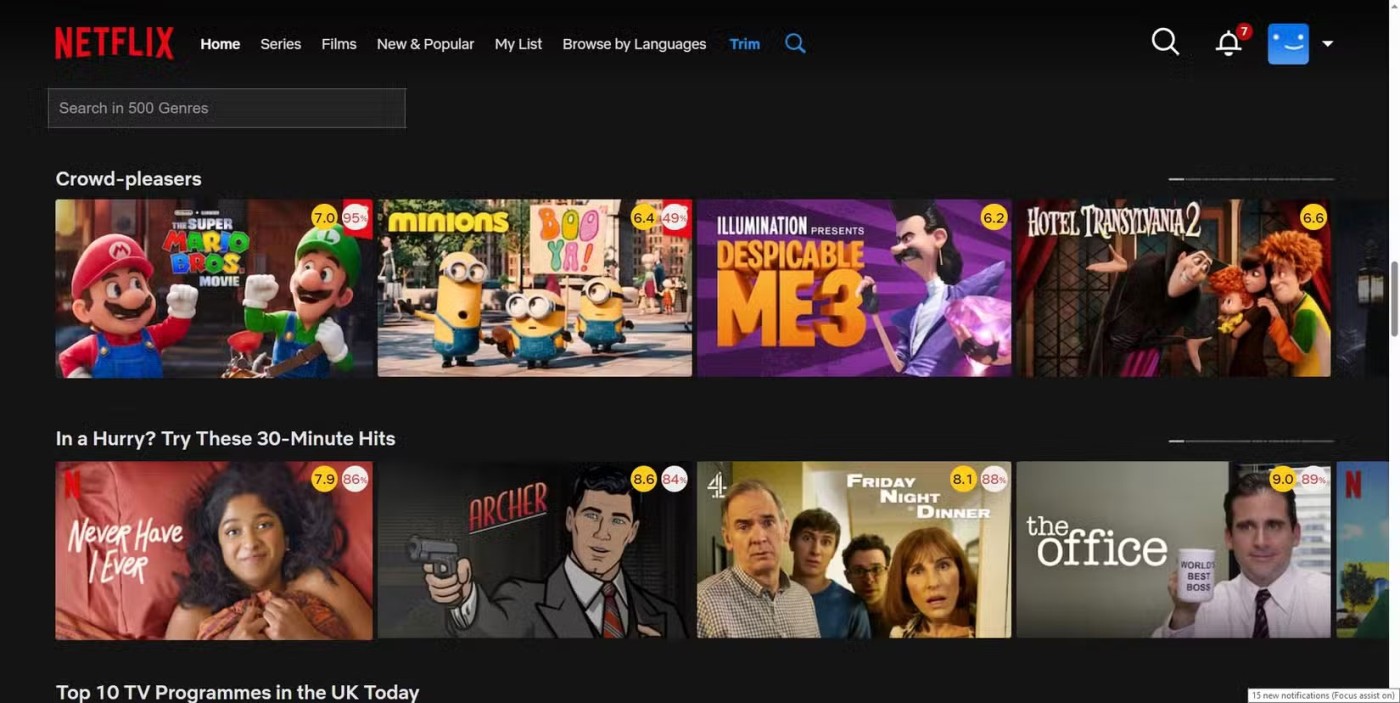Screen dimensions: 1400x703
Task: Click the 6.2 rating badge on Despicable Me 3
Action: 994,217
